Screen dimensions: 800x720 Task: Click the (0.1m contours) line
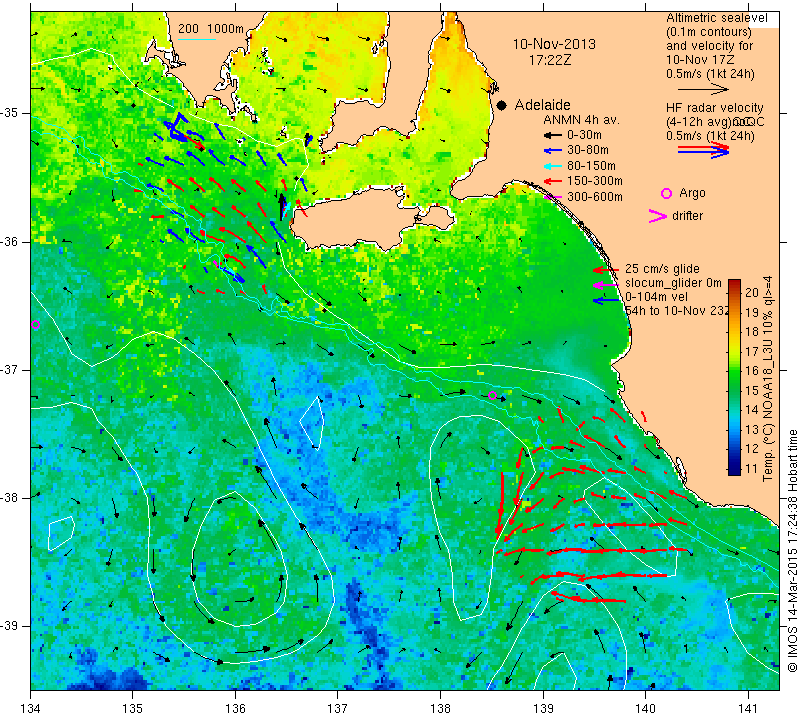pos(709,32)
